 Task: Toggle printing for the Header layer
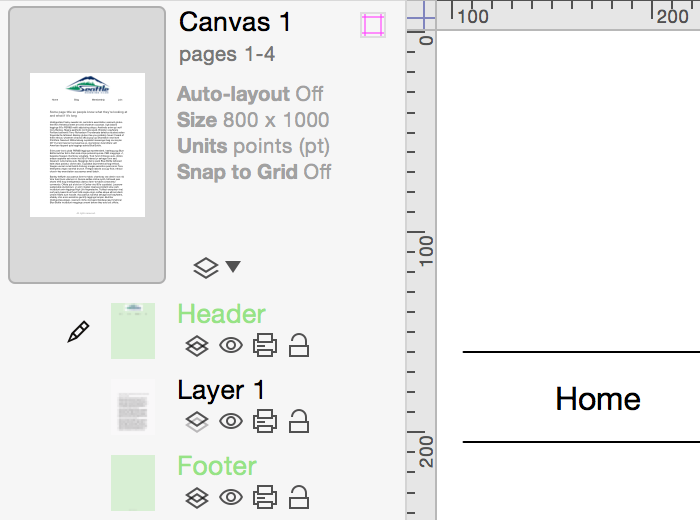265,345
